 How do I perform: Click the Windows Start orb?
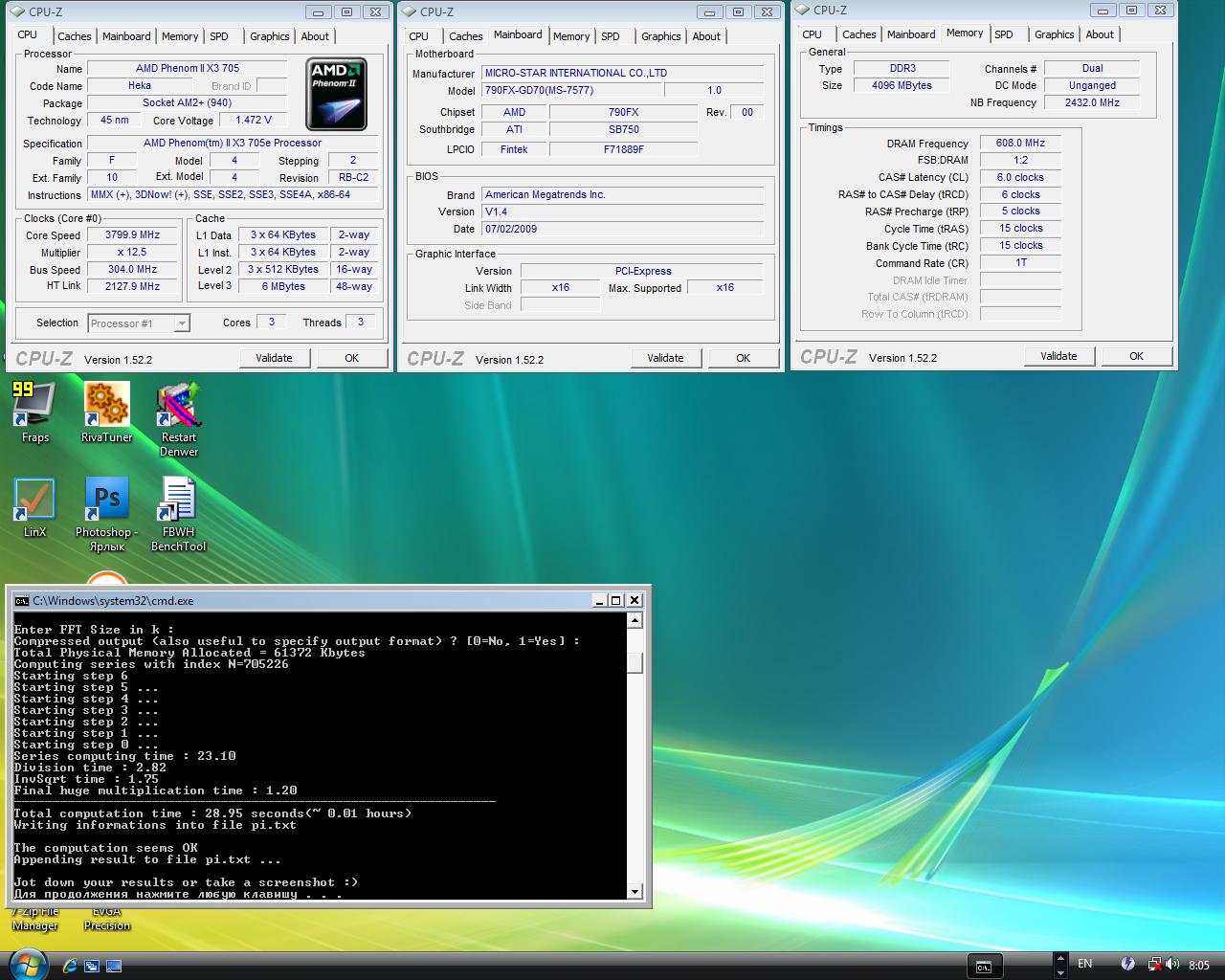point(27,964)
